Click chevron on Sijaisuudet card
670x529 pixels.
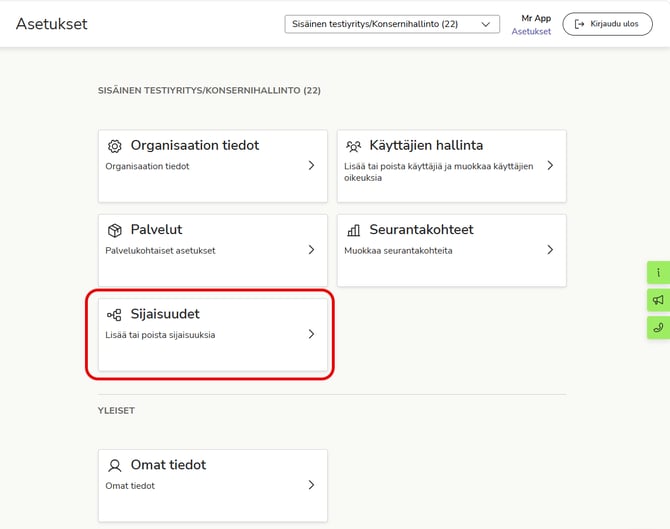point(311,334)
